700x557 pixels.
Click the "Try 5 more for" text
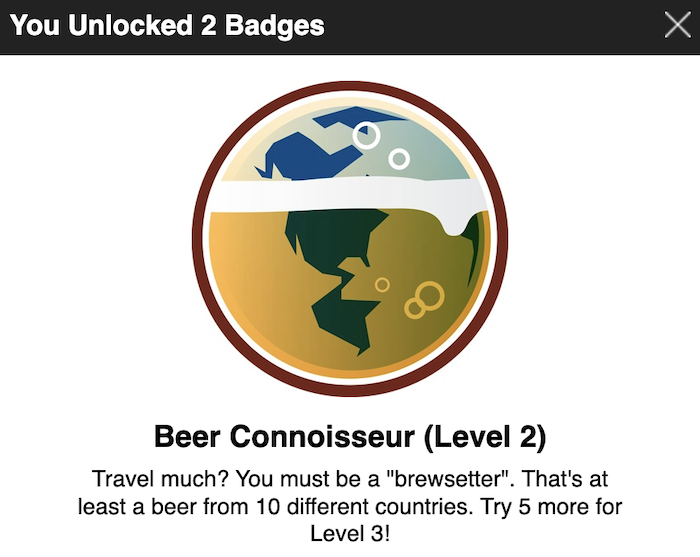click(x=551, y=503)
